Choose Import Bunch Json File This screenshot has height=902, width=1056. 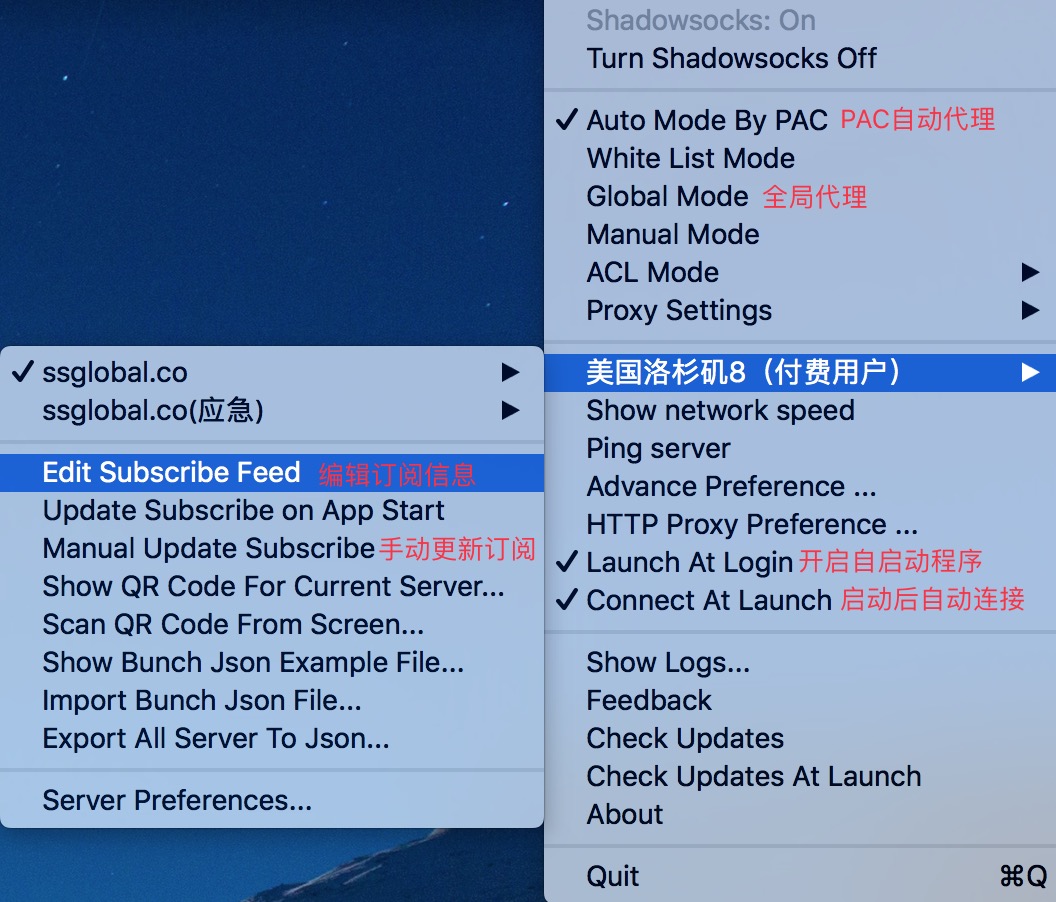point(272,701)
